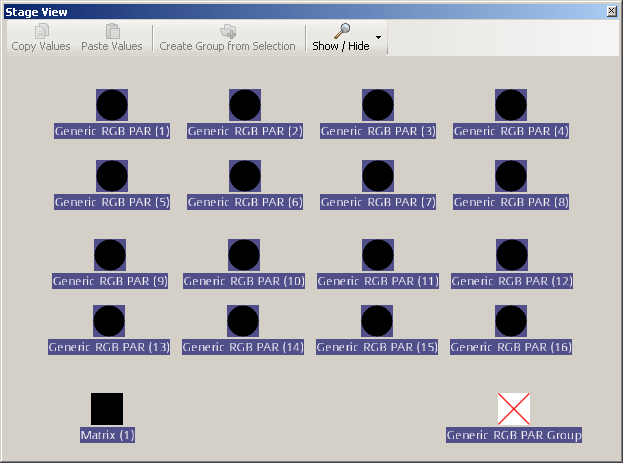Screen dimensions: 623x463
Task: Click the Generic RGB PAR (1) fixture icon
Action: (x=112, y=105)
